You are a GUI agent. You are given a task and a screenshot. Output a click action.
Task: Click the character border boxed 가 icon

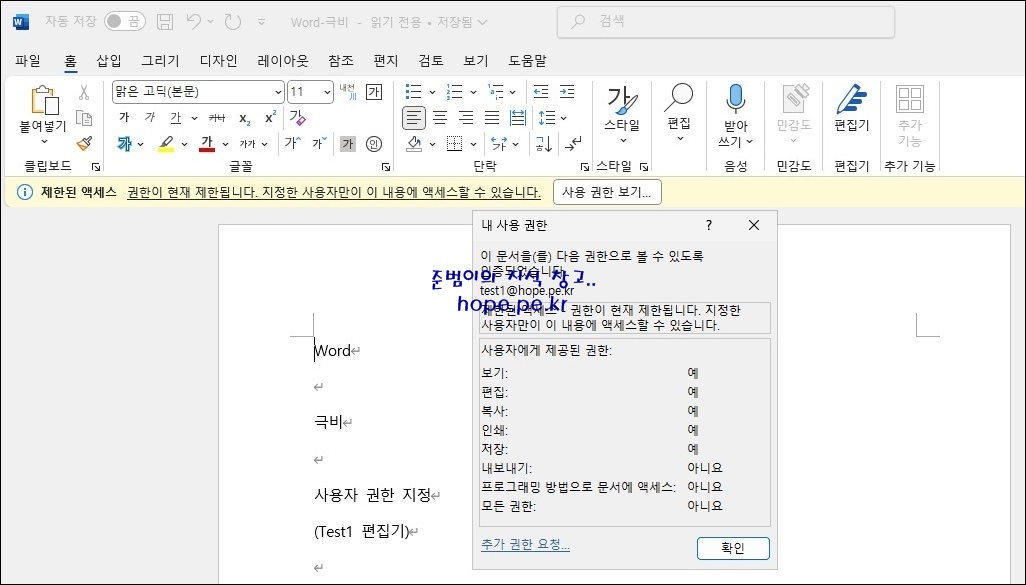374,92
